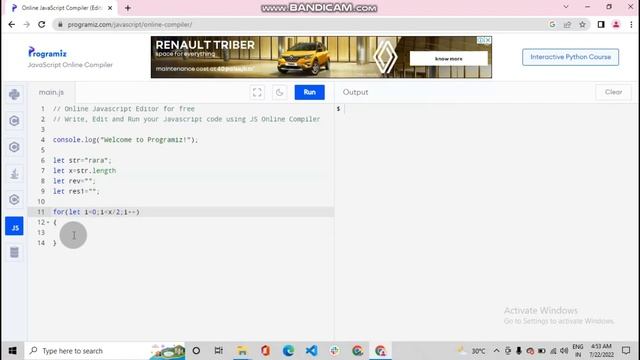This screenshot has width=640, height=360.
Task: Open the volume control in tray
Action: click(564, 351)
